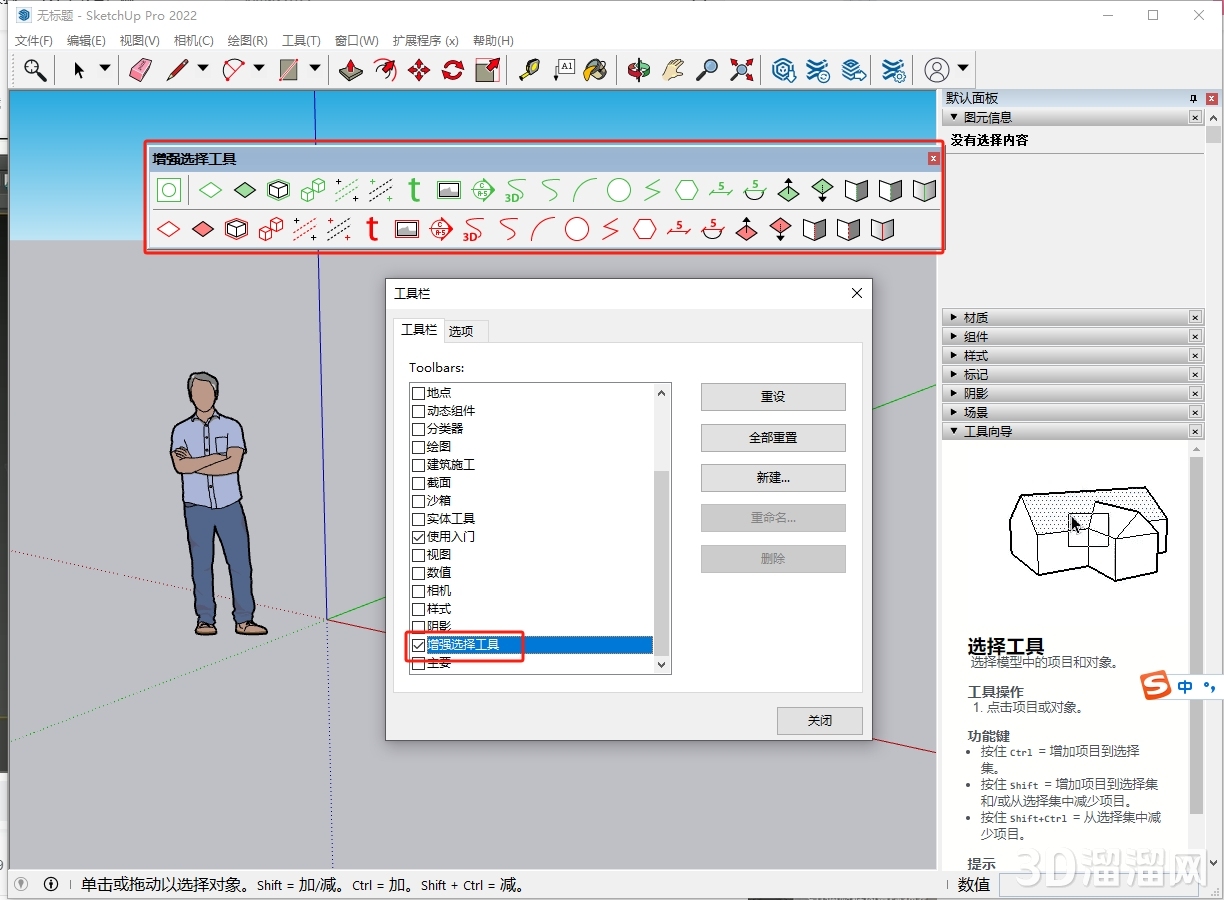Uncheck the 使用入门 toolbar checkbox
The width and height of the screenshot is (1224, 900).
click(x=418, y=536)
